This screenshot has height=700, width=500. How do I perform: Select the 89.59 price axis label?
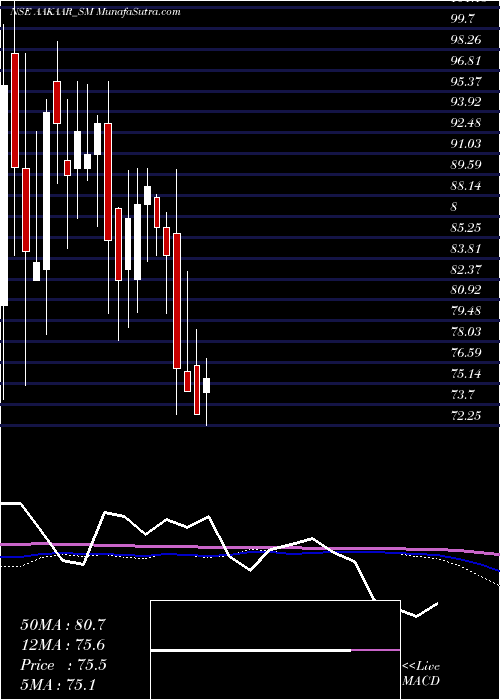(466, 165)
